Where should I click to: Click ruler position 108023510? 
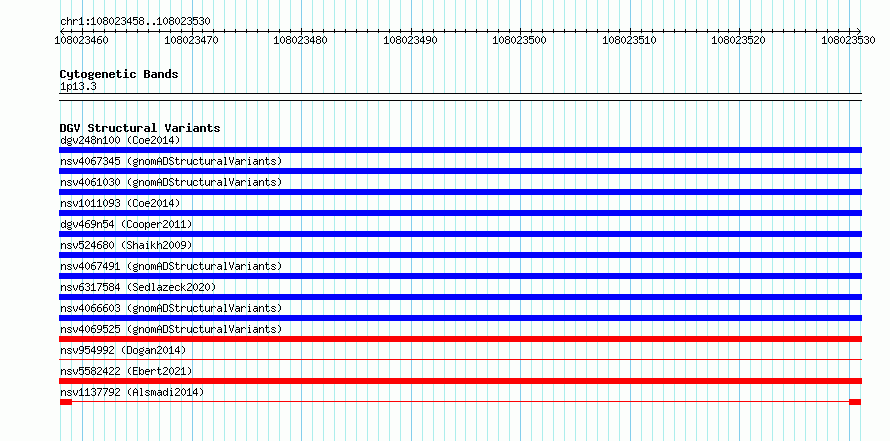pyautogui.click(x=630, y=40)
